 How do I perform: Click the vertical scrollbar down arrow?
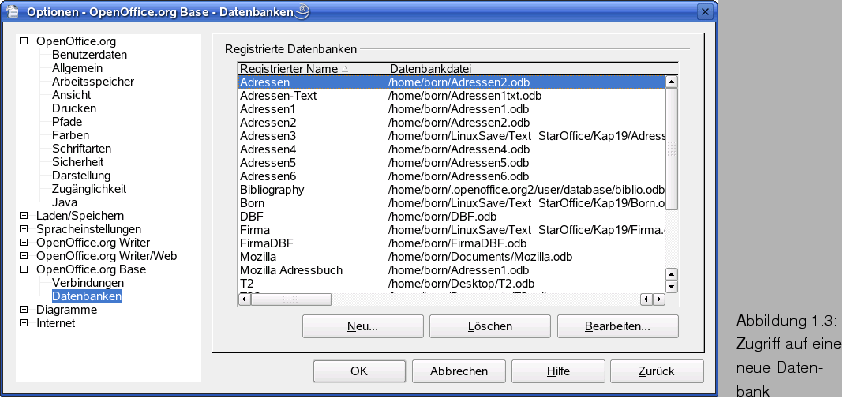click(671, 286)
